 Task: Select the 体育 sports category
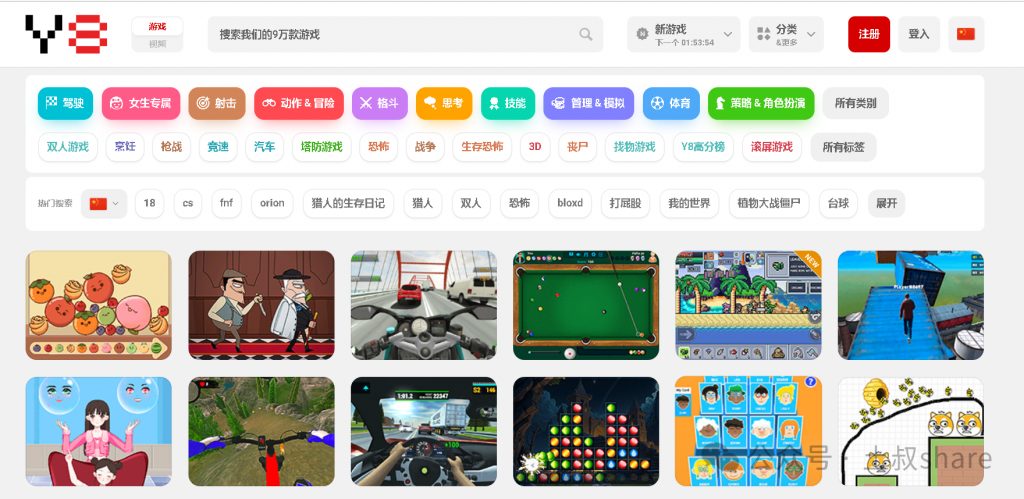pyautogui.click(x=671, y=103)
